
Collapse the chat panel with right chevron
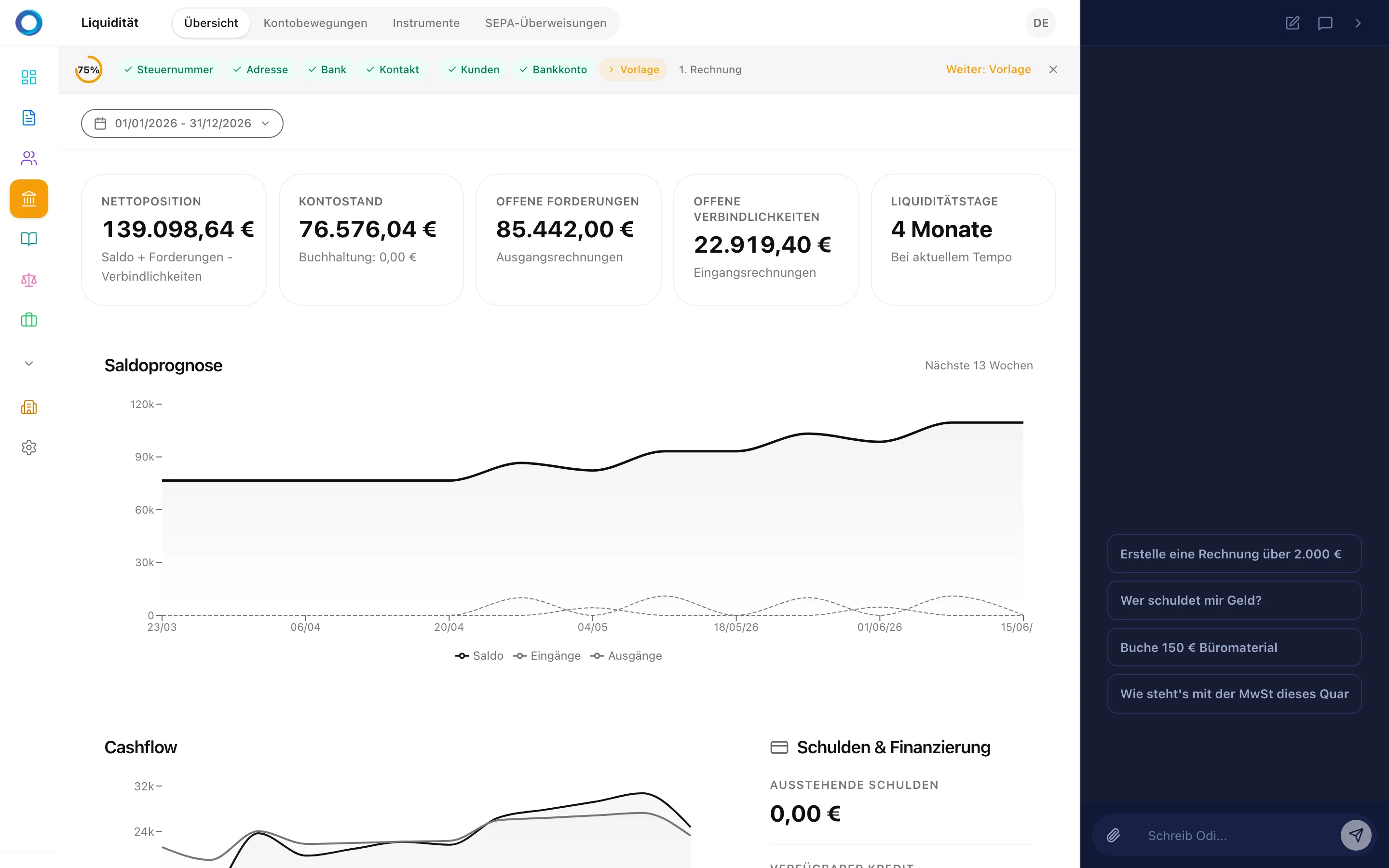click(1358, 23)
